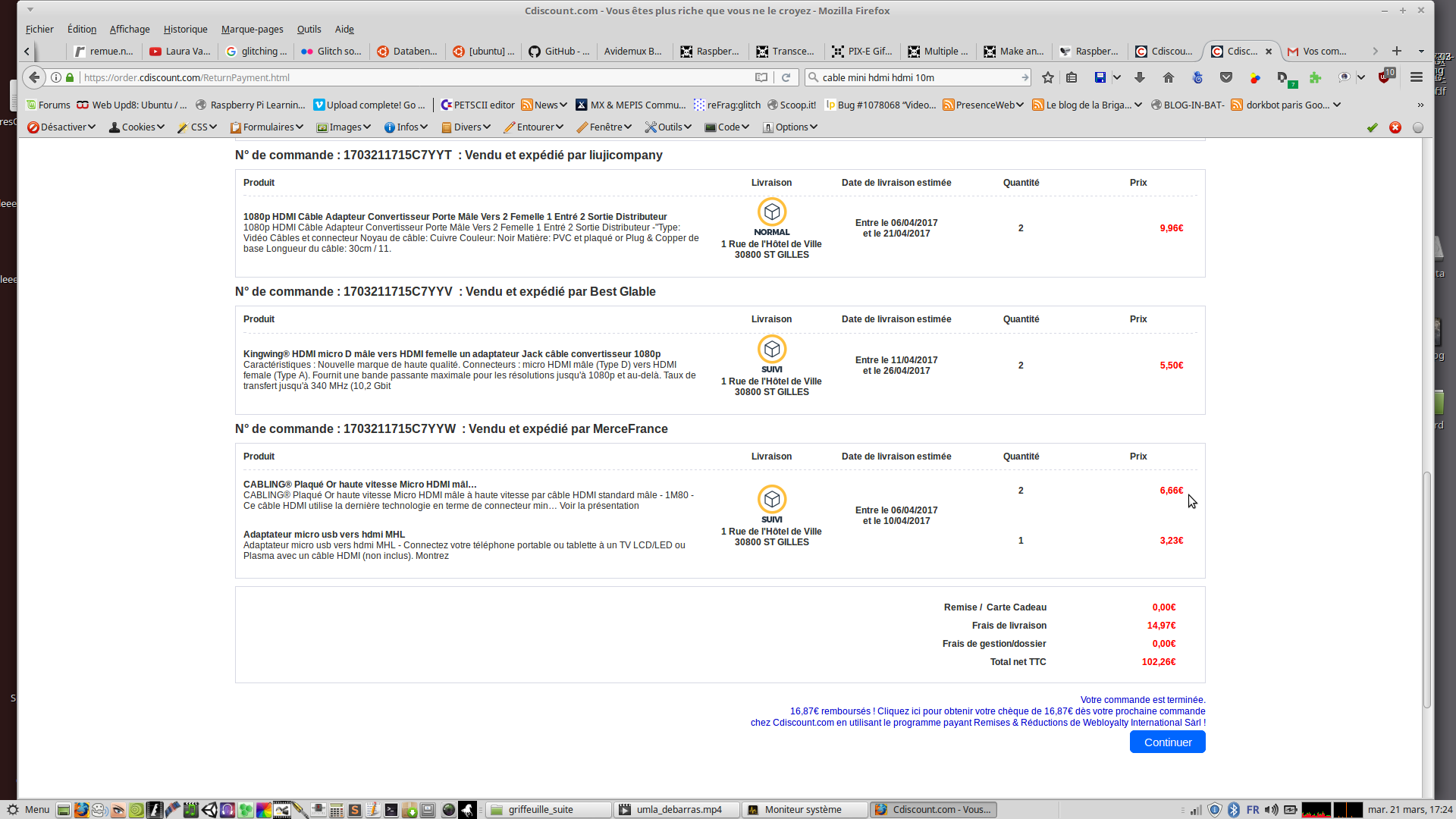Reload the page with refresh icon
Viewport: 1456px width, 819px height.
point(786,77)
